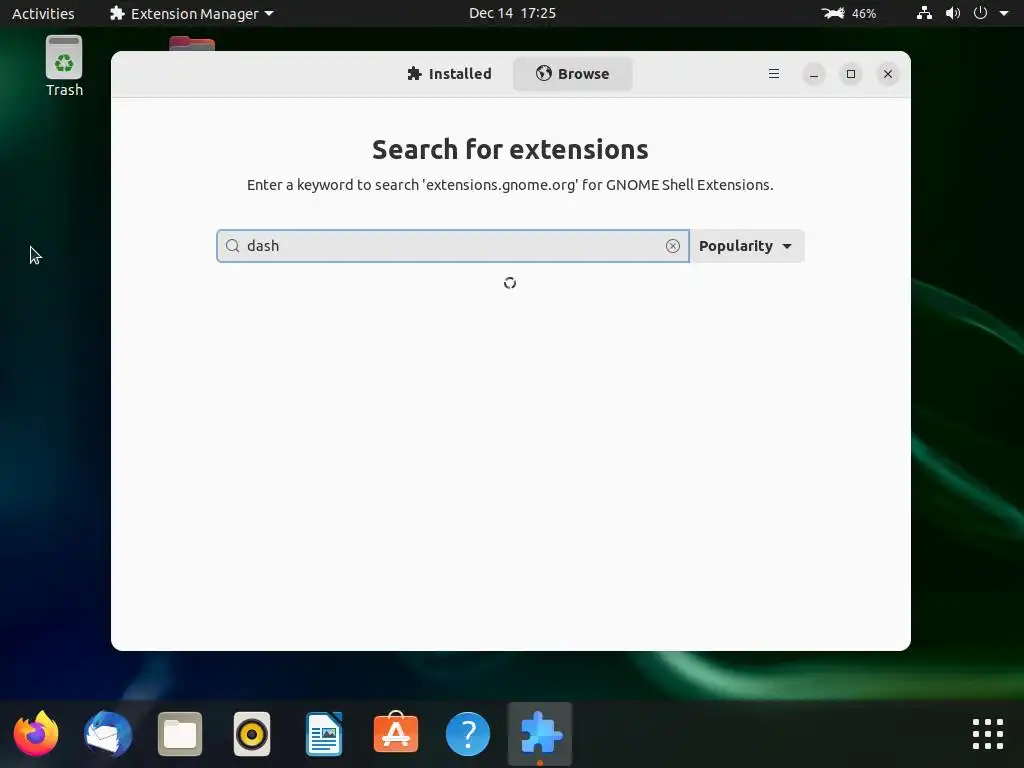This screenshot has width=1024, height=768.
Task: Minimize the Extension Manager window
Action: (x=814, y=74)
